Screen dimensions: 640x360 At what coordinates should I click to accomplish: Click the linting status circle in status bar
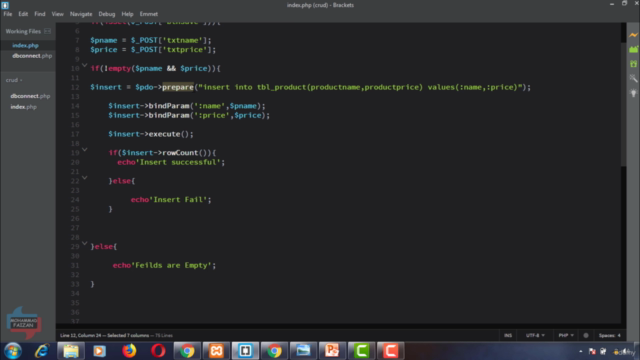[x=586, y=336]
